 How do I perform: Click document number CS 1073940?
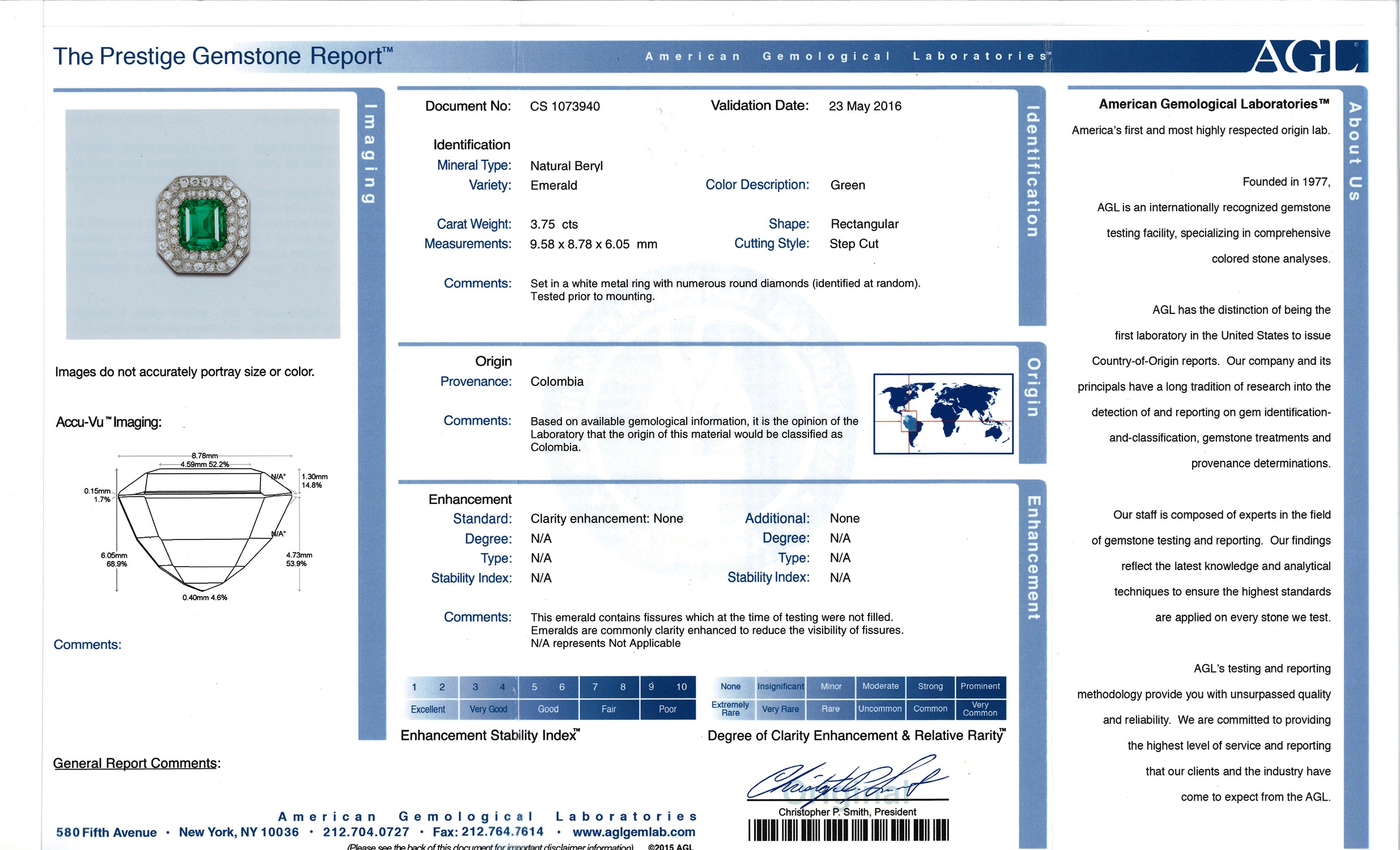(565, 107)
